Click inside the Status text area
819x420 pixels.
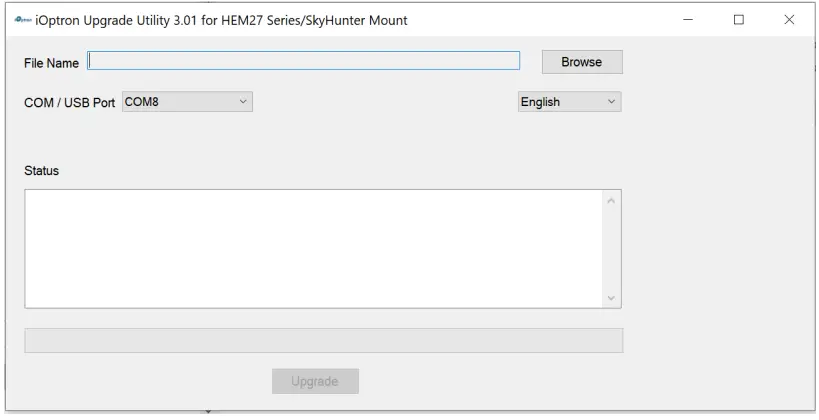coord(313,249)
